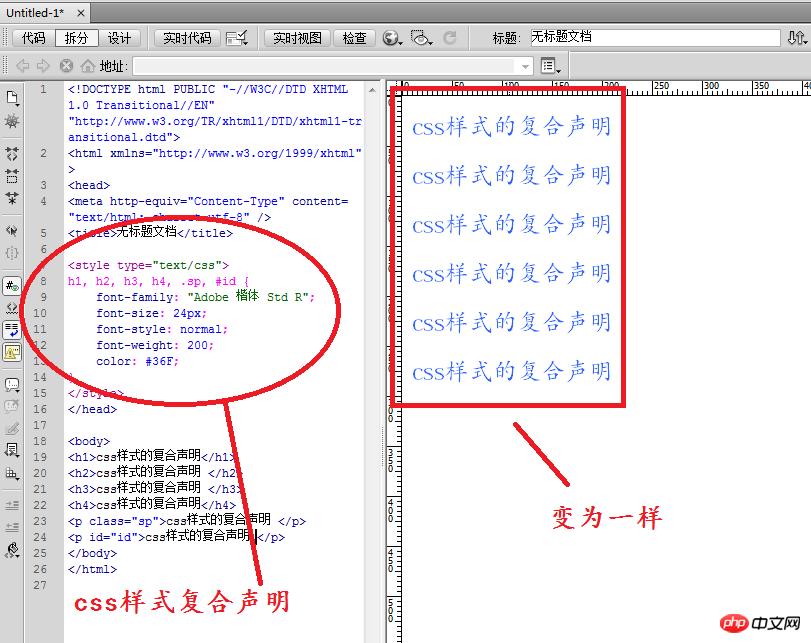Focus the 标题 title input field

[x=655, y=37]
